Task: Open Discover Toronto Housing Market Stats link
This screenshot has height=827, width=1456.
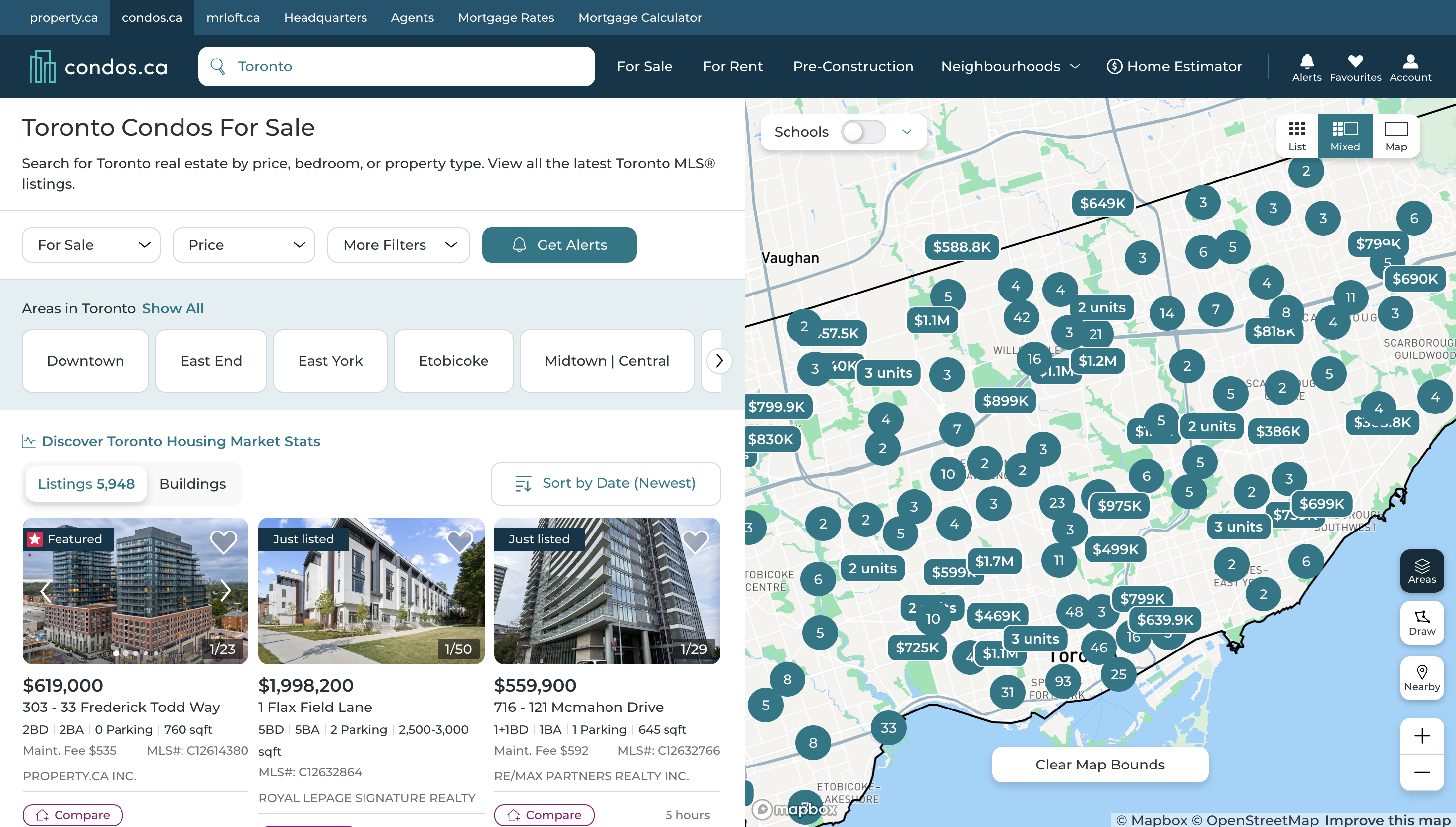Action: [x=181, y=441]
